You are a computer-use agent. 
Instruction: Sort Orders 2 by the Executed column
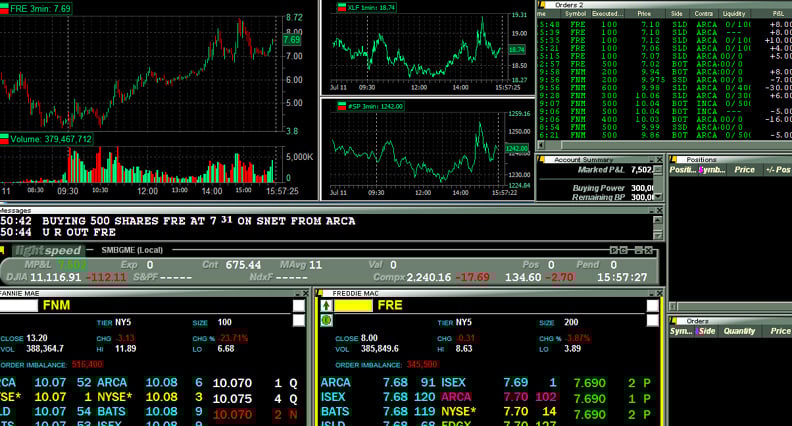click(608, 14)
